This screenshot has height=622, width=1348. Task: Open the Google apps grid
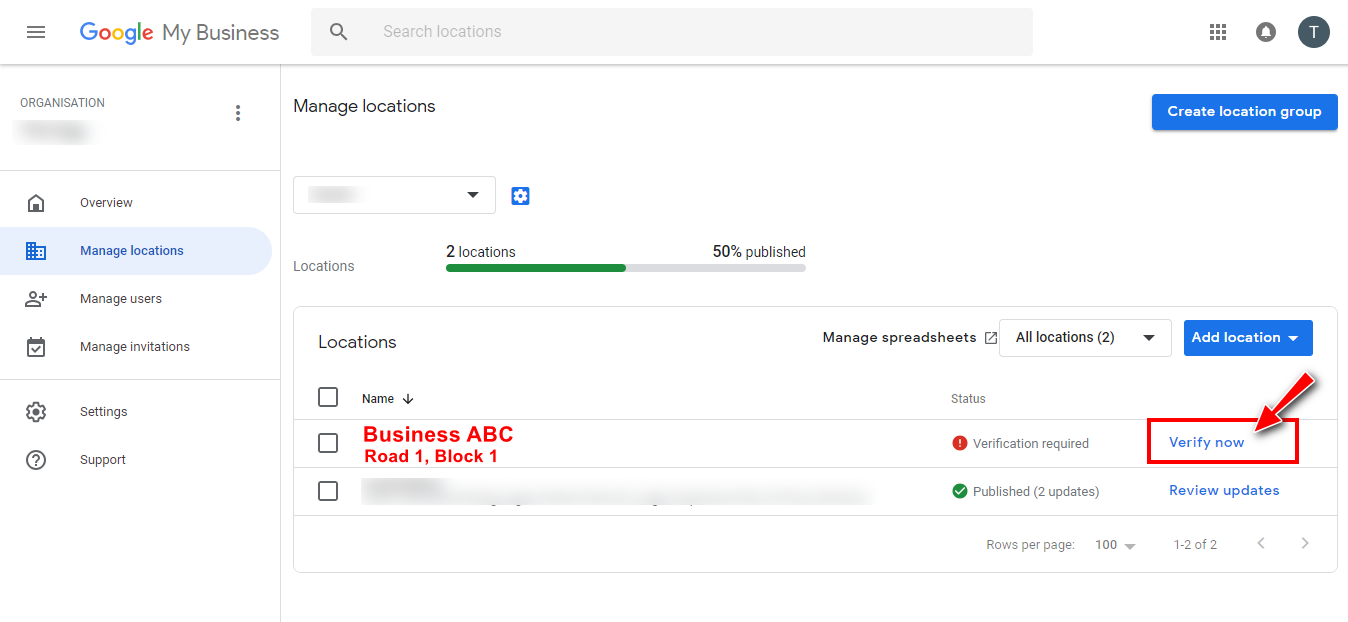tap(1217, 32)
